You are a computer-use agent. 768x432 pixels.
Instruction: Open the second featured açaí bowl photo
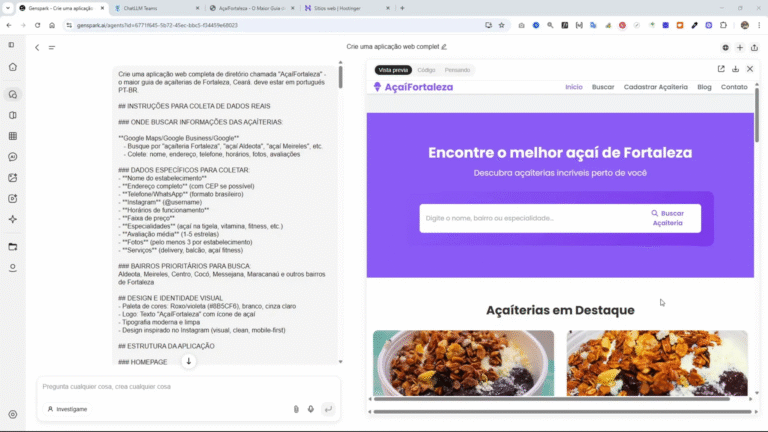[x=657, y=363]
